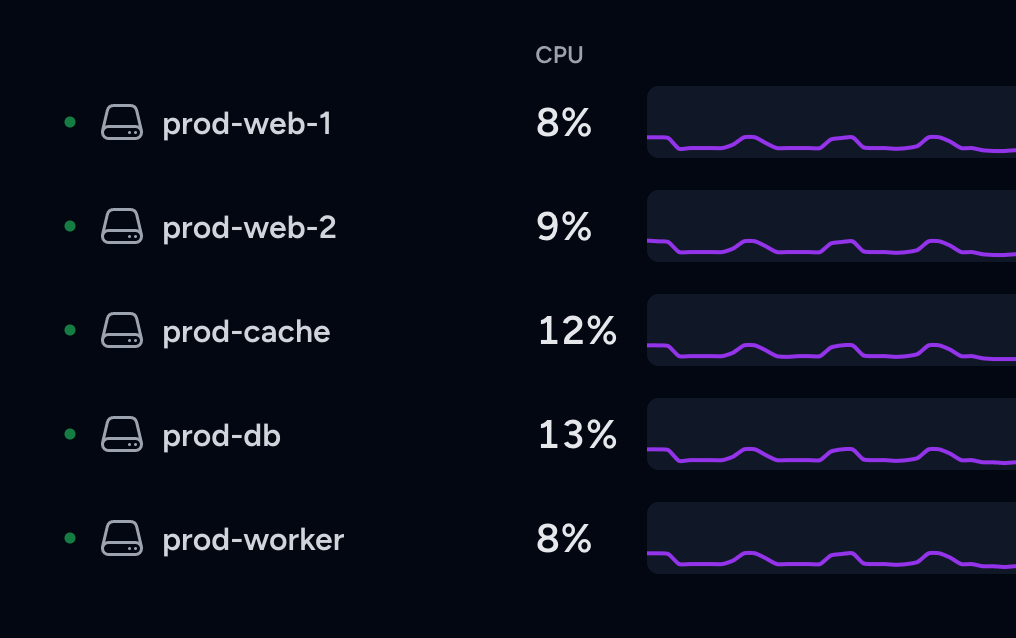Viewport: 1016px width, 638px height.
Task: Click the prod-web-1 CPU sparkline chart
Action: click(831, 122)
